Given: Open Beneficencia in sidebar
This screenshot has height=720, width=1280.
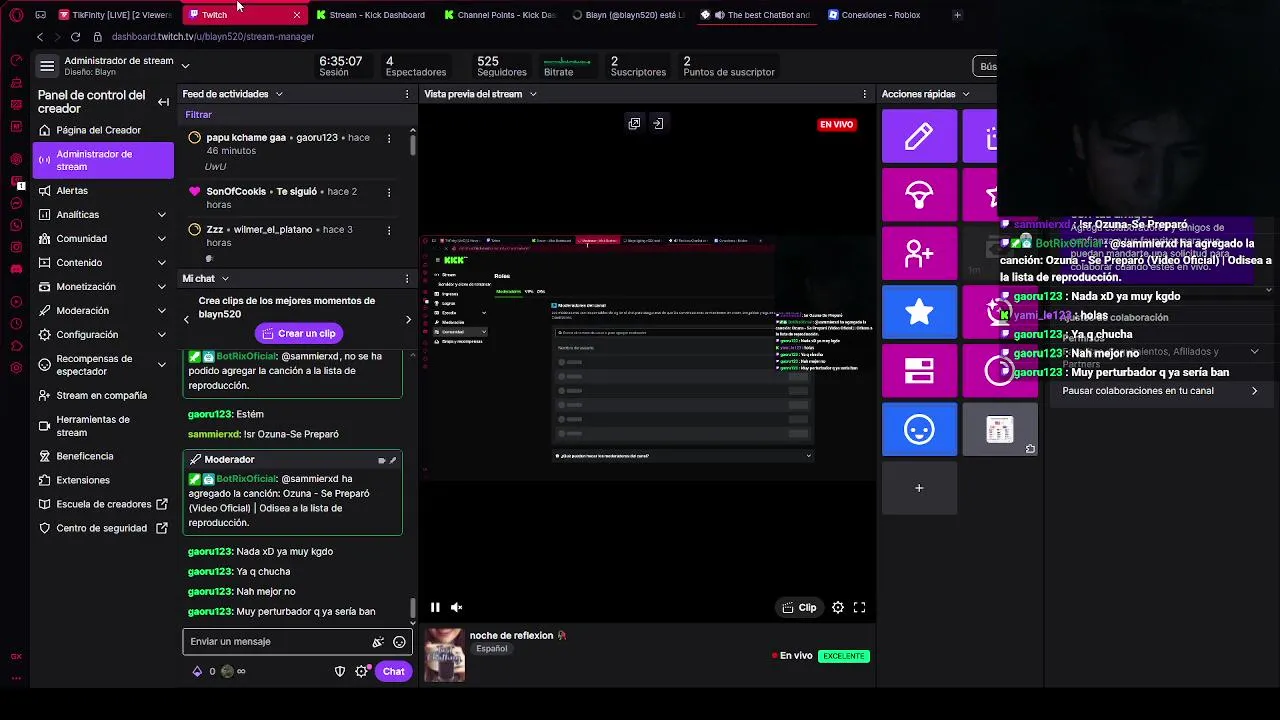Looking at the screenshot, I should point(102,456).
